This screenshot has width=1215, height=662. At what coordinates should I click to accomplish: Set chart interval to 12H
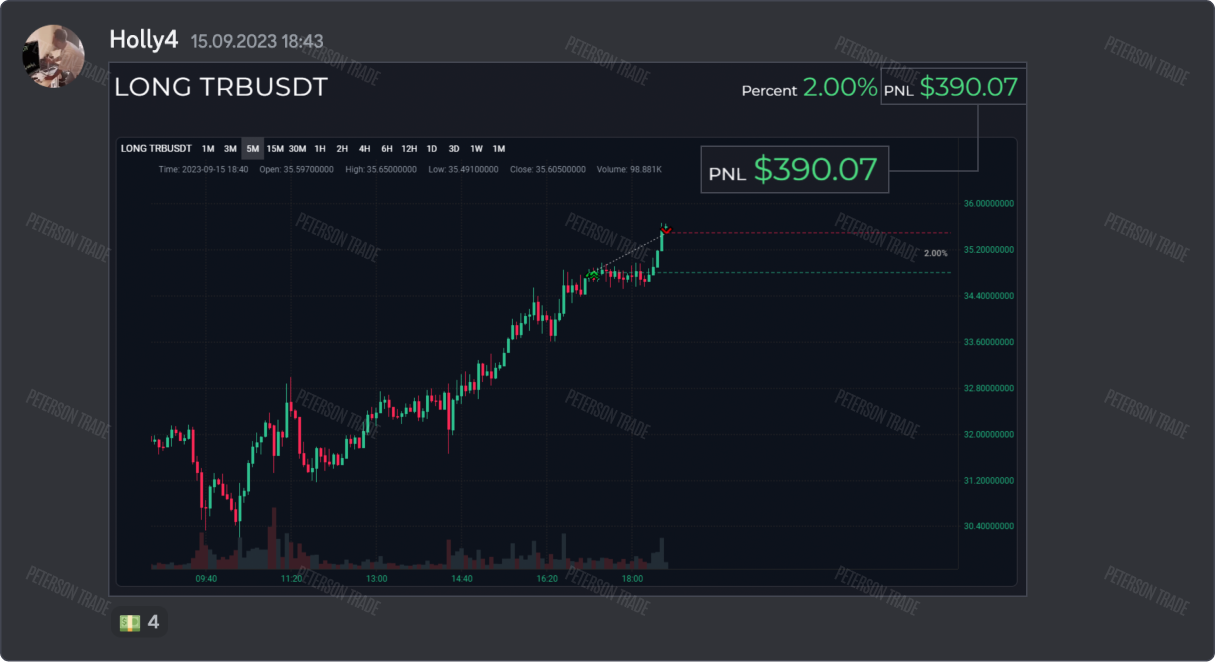(x=409, y=149)
